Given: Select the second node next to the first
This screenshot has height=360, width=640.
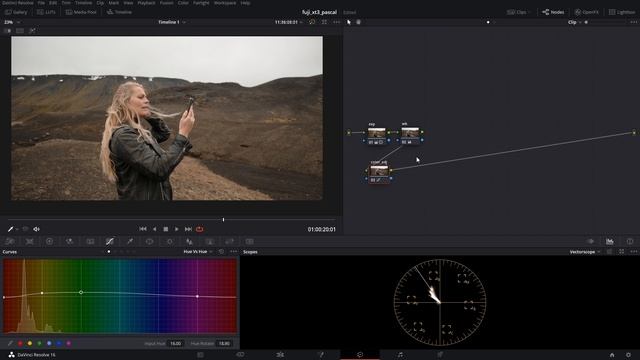Looking at the screenshot, I should click(410, 133).
